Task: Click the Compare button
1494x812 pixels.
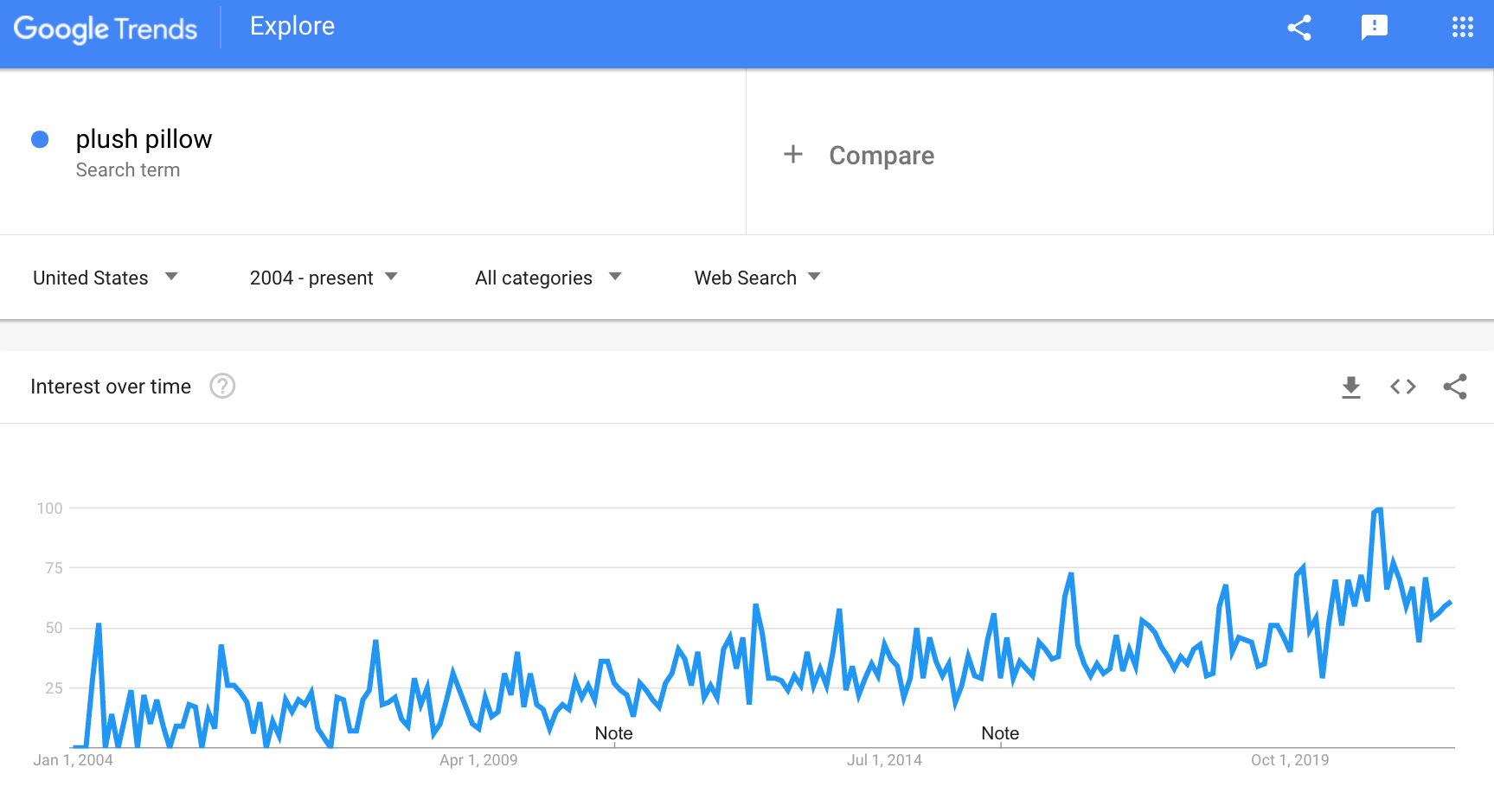Action: pos(882,155)
